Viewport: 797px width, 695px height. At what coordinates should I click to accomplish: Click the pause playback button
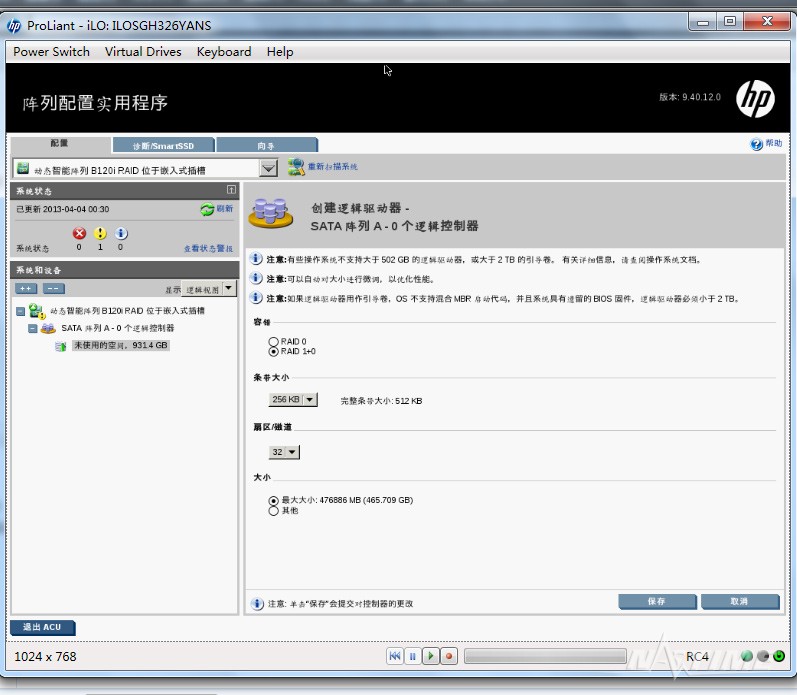pyautogui.click(x=413, y=656)
